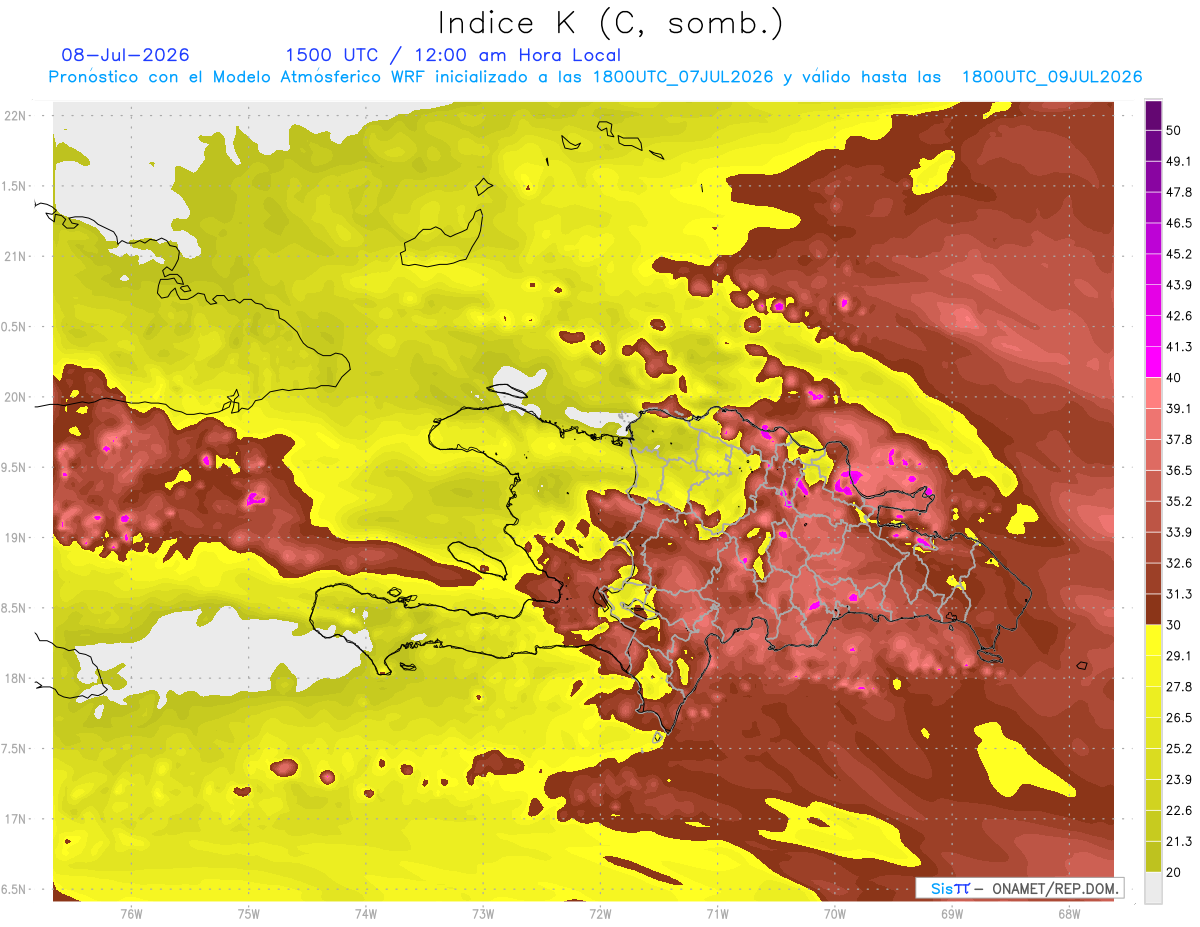Click the colorbar label '39.1'

[1179, 408]
